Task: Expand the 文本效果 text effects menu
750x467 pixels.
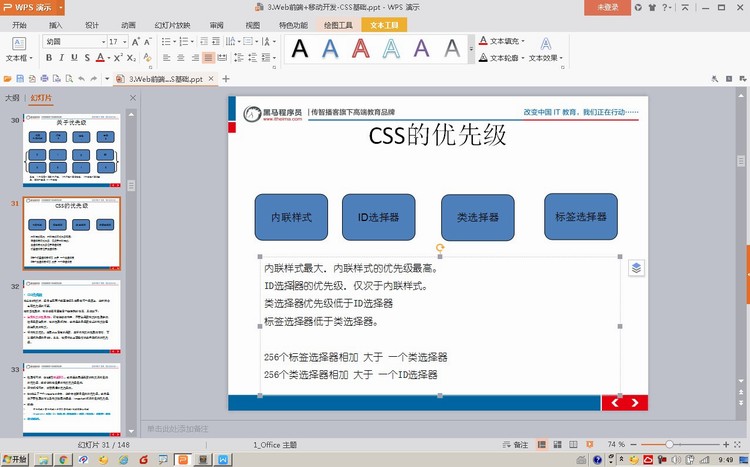Action: coord(546,58)
